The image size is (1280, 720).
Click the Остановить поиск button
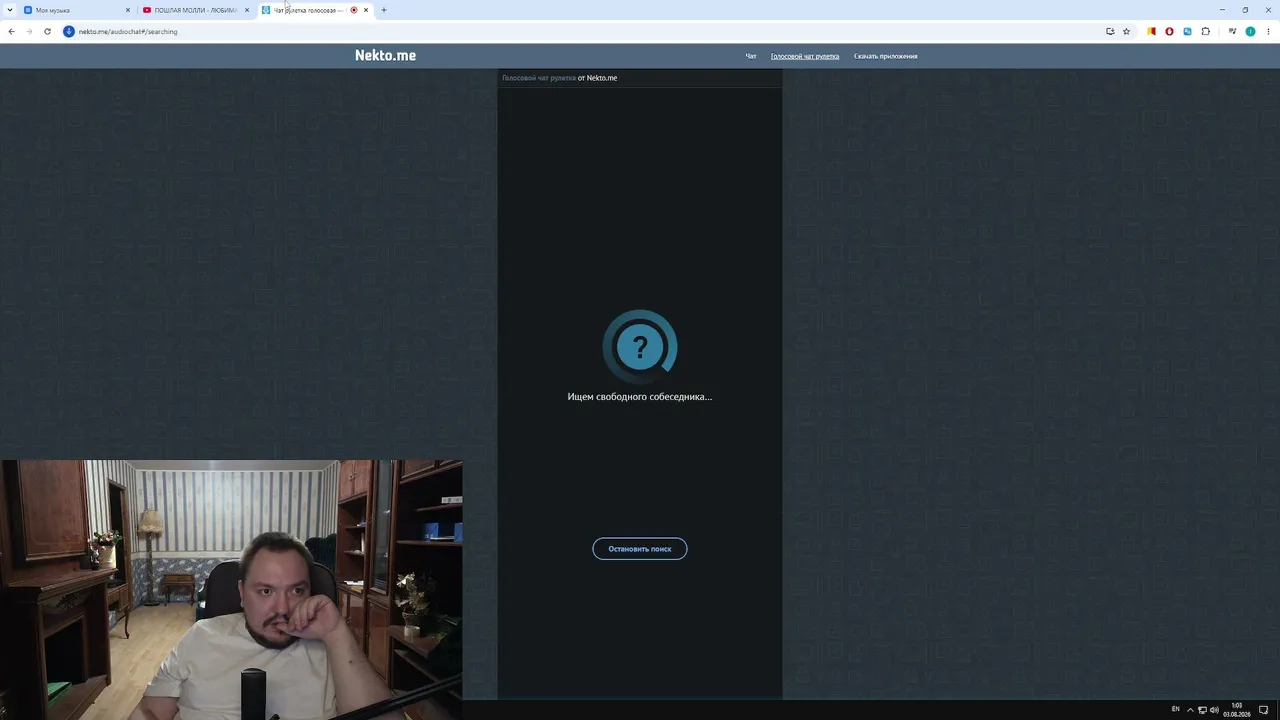tap(640, 549)
